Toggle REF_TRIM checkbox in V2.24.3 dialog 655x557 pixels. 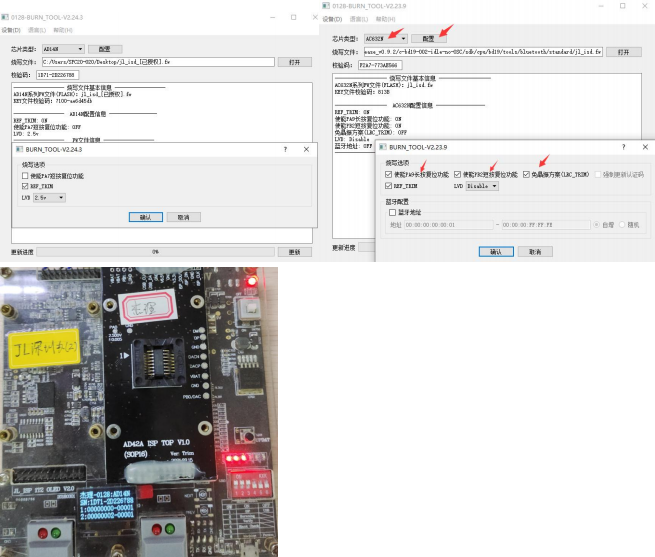(25, 186)
